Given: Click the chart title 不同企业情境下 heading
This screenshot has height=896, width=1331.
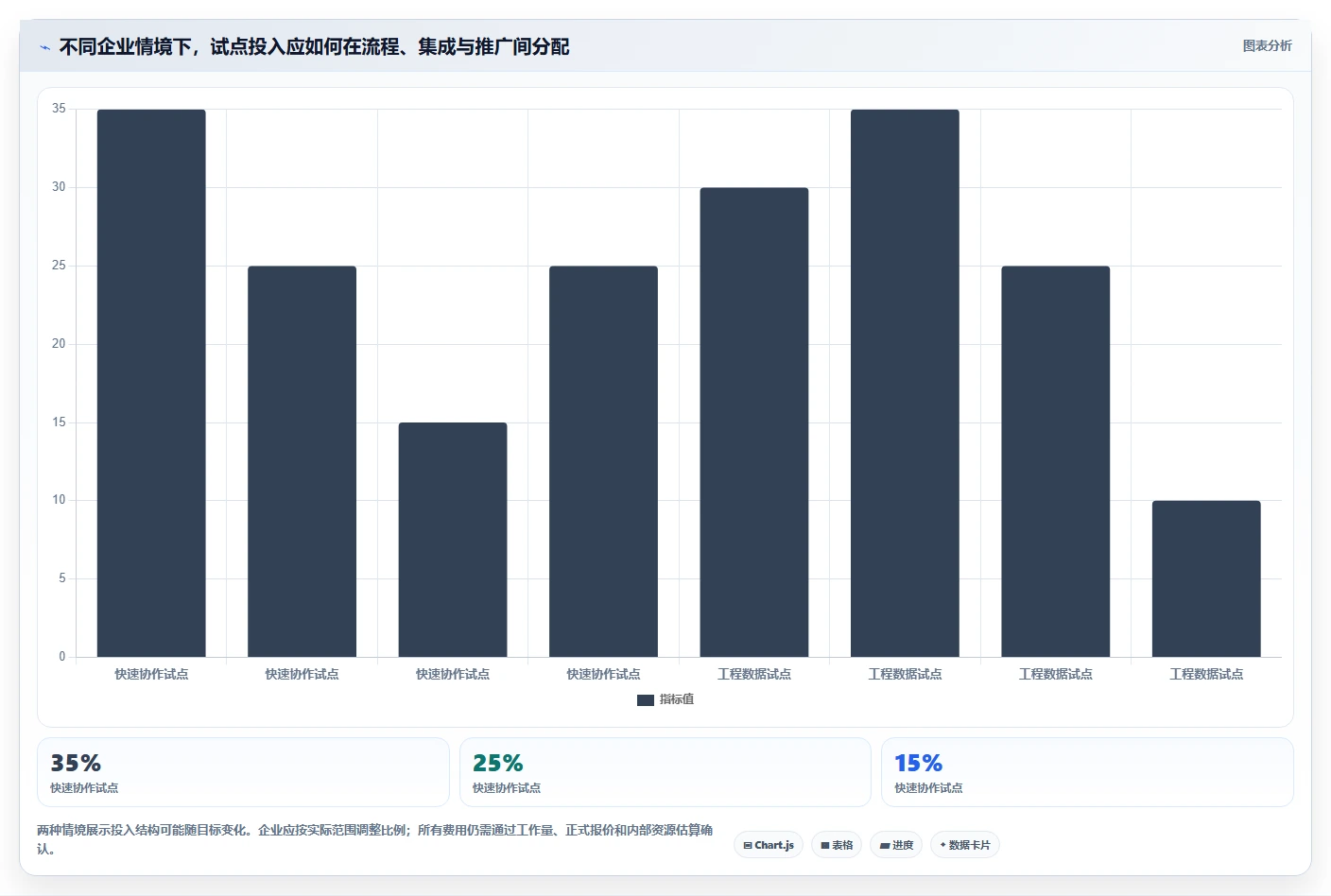Looking at the screenshot, I should pos(314,46).
